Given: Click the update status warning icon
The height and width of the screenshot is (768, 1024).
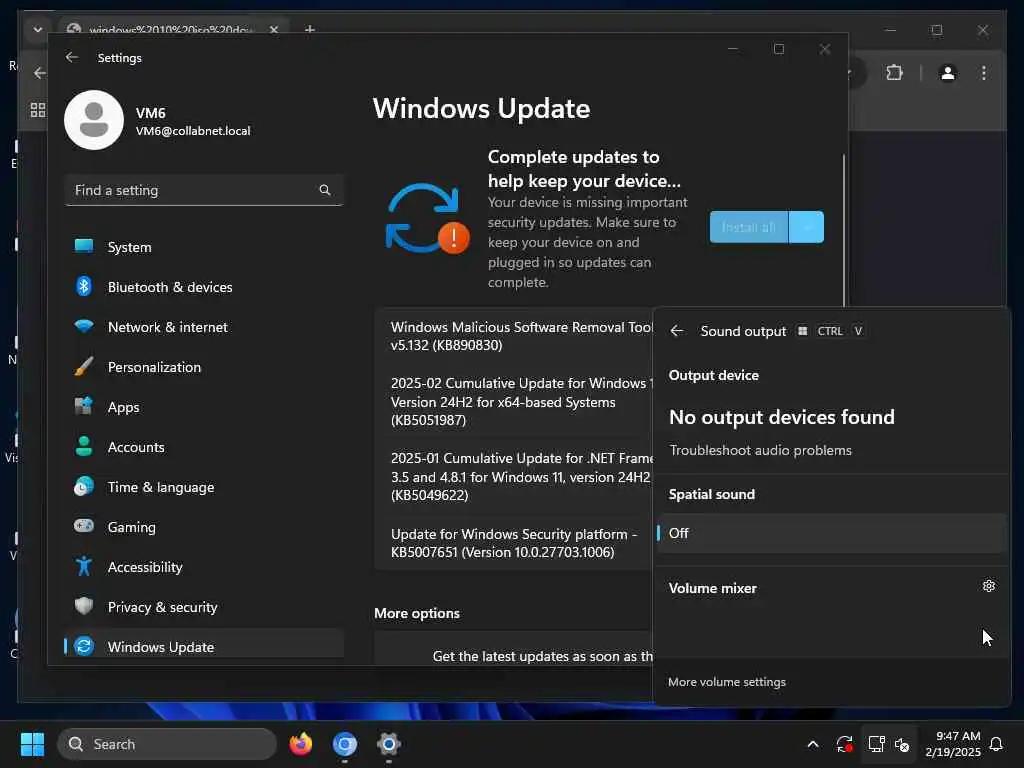Looking at the screenshot, I should (427, 219).
